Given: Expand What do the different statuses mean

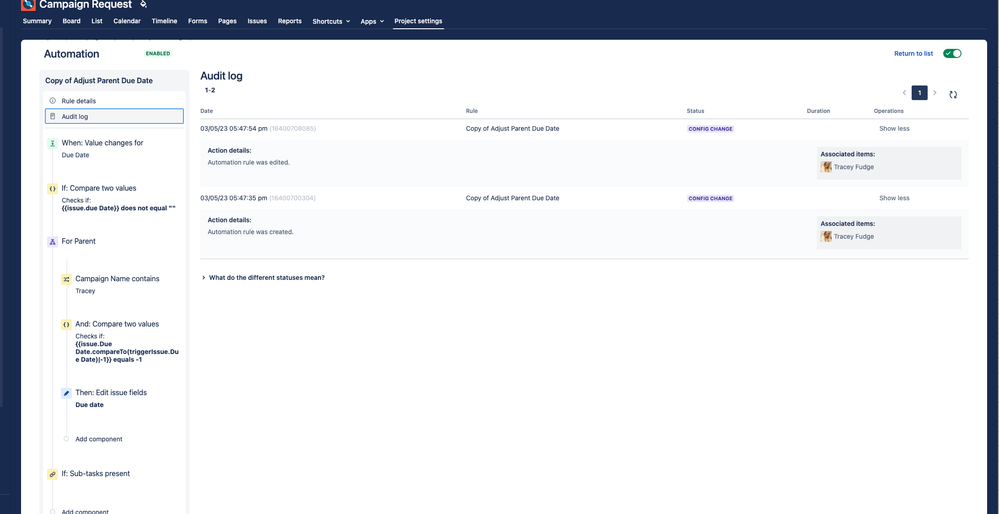Looking at the screenshot, I should (262, 278).
